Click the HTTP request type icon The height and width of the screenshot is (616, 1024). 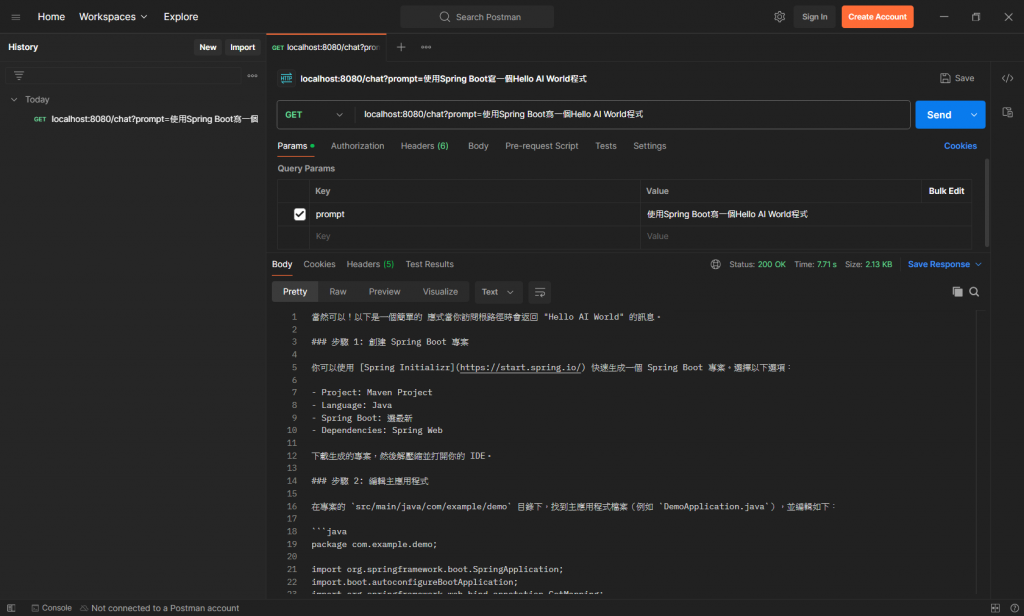coord(286,78)
